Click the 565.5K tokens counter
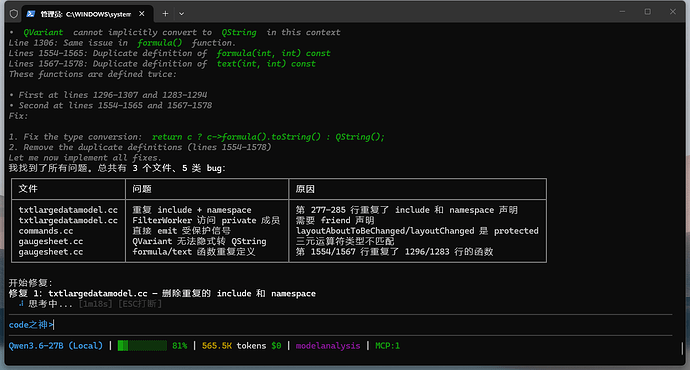690x370 pixels. coord(234,346)
